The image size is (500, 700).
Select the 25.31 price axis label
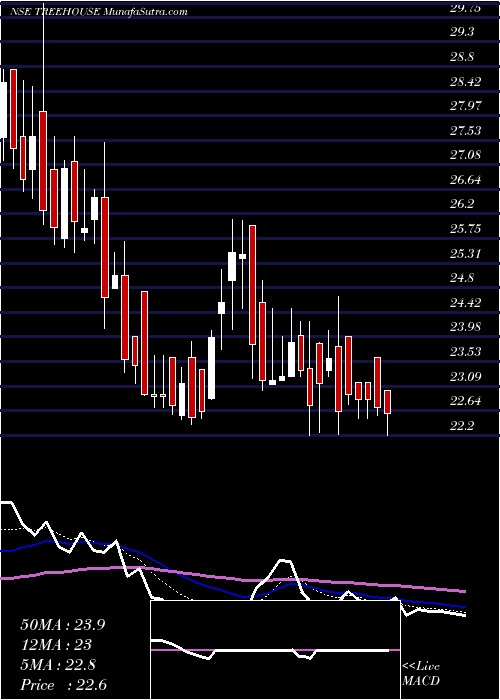pyautogui.click(x=465, y=254)
